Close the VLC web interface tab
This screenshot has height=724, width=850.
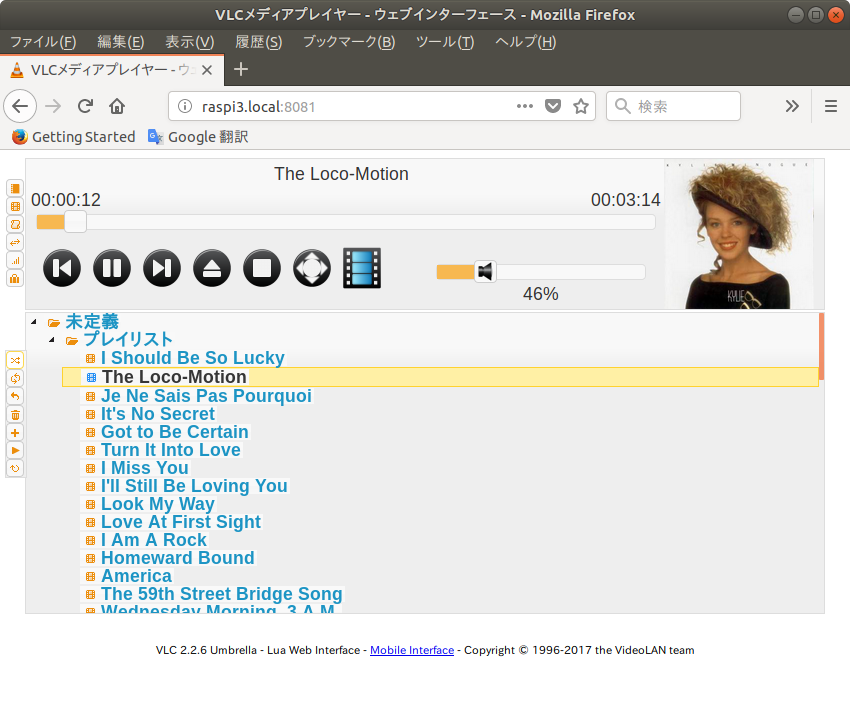pyautogui.click(x=207, y=70)
